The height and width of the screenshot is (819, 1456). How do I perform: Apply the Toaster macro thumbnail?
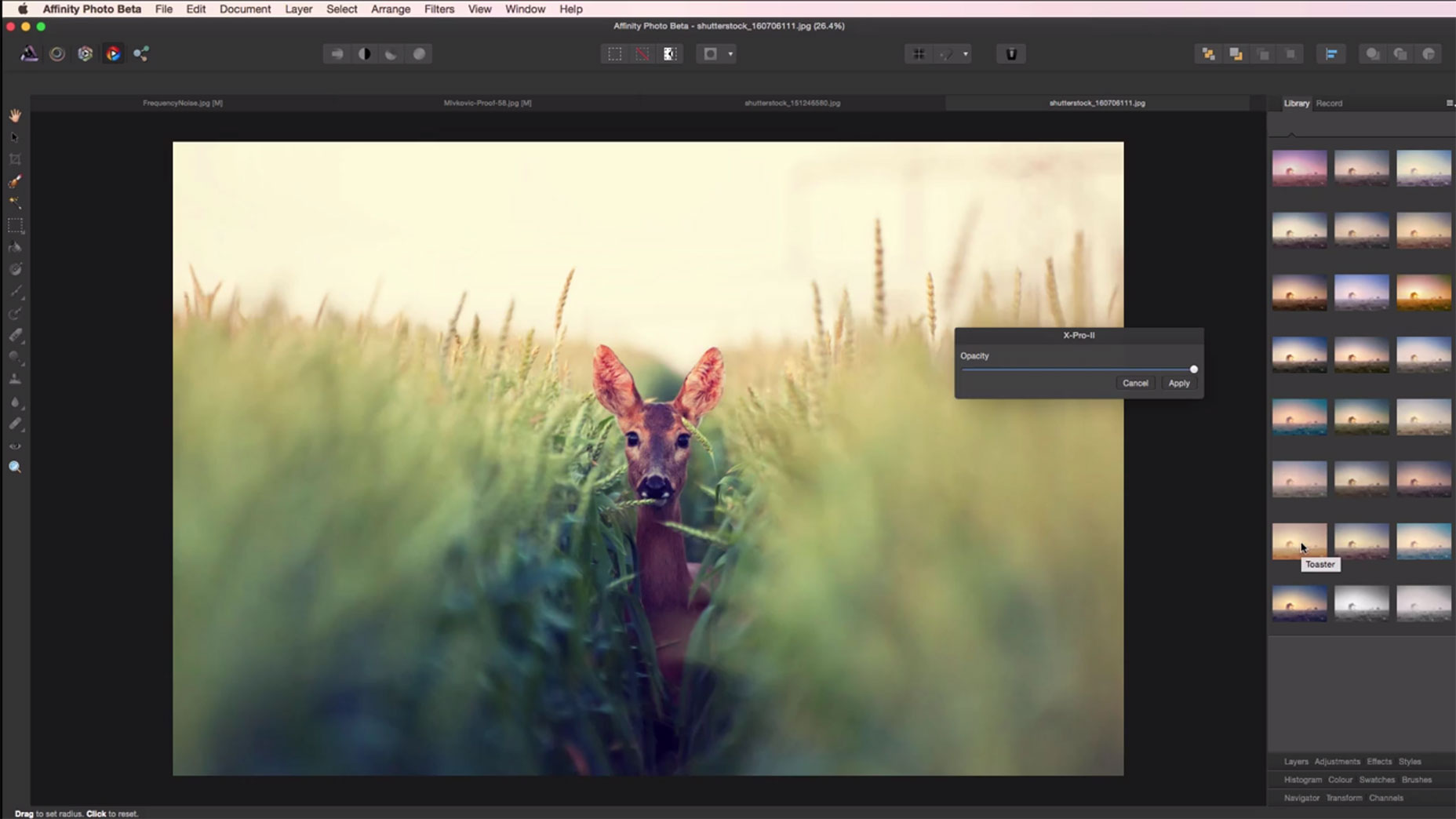(1299, 541)
